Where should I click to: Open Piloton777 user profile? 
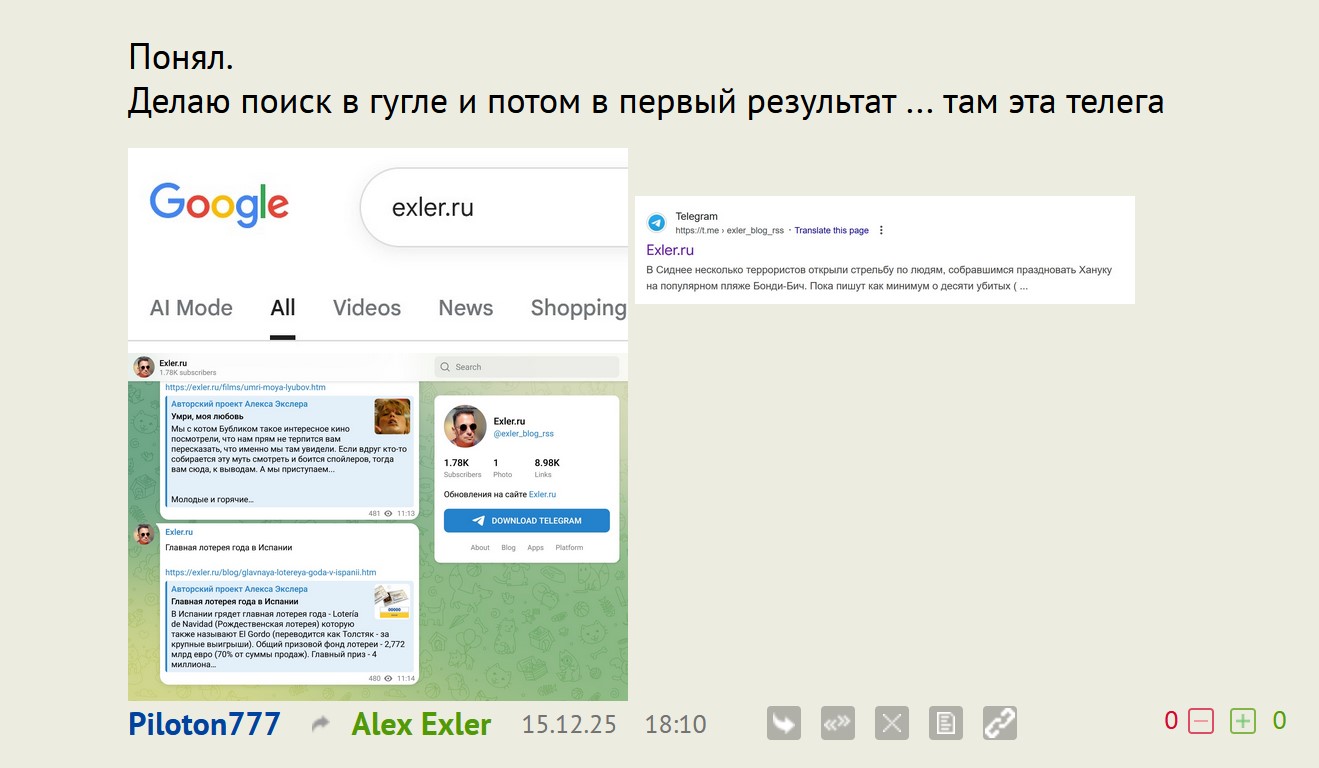pos(204,724)
